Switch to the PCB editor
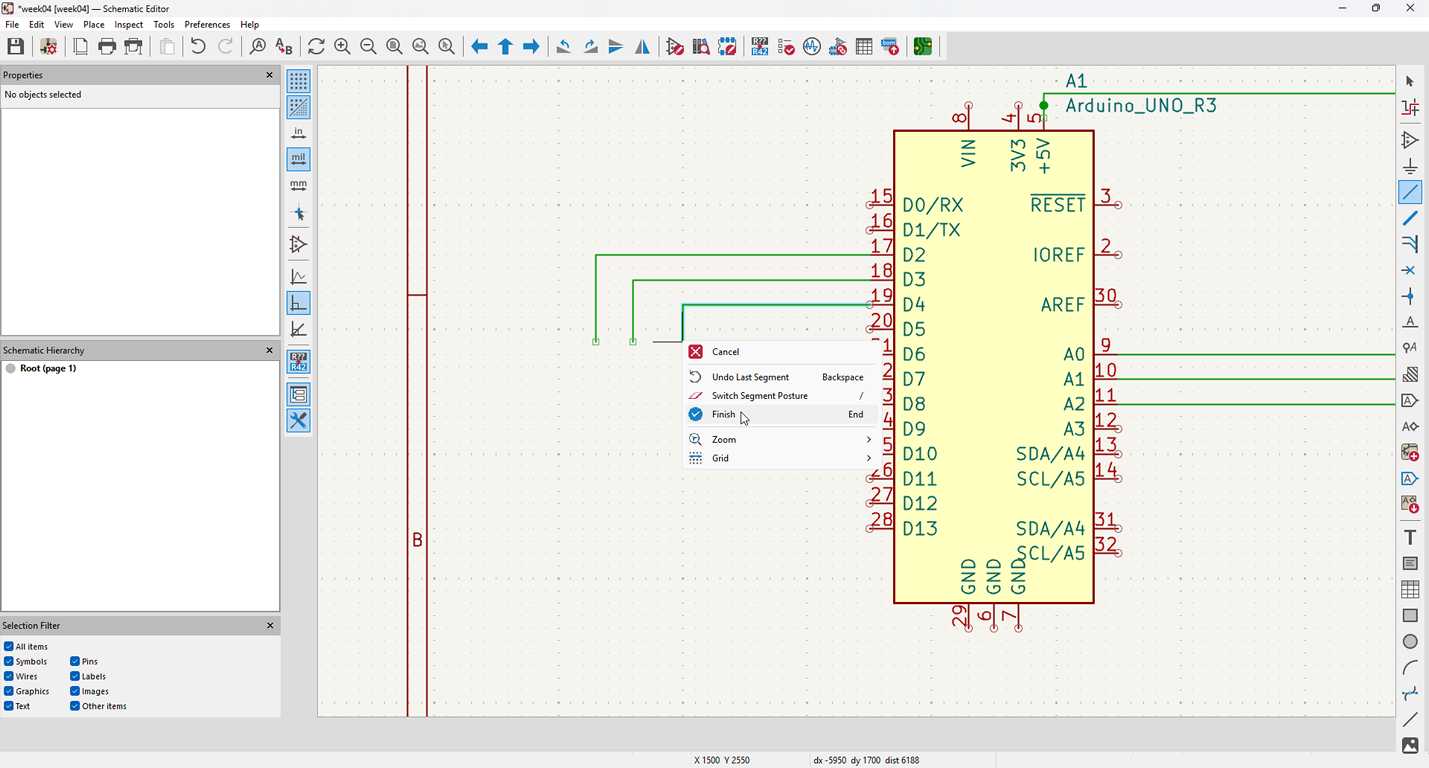Image resolution: width=1429 pixels, height=768 pixels. tap(923, 46)
